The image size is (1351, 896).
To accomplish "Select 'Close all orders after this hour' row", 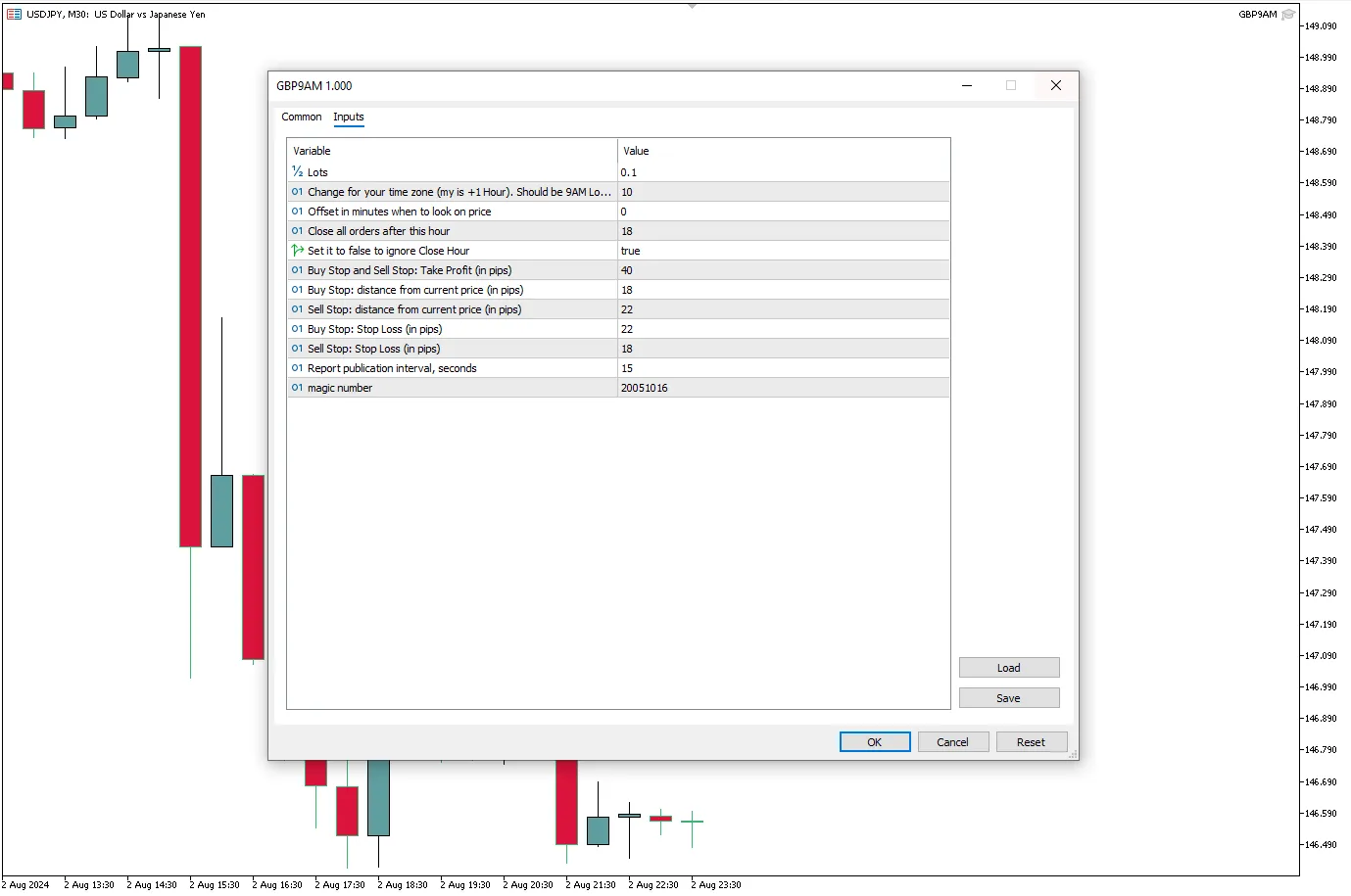I will [379, 231].
